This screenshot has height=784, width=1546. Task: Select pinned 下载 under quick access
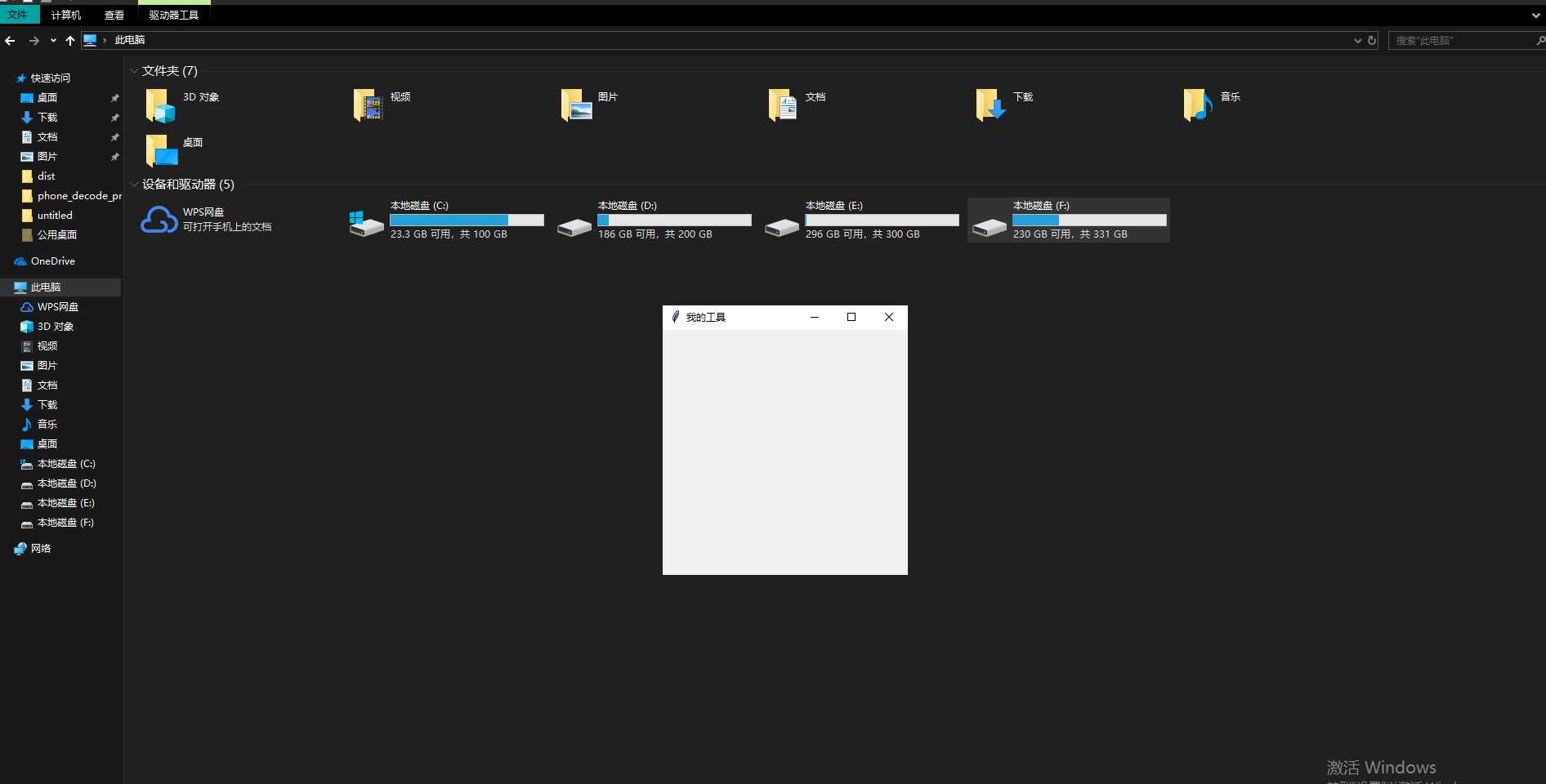pos(47,118)
